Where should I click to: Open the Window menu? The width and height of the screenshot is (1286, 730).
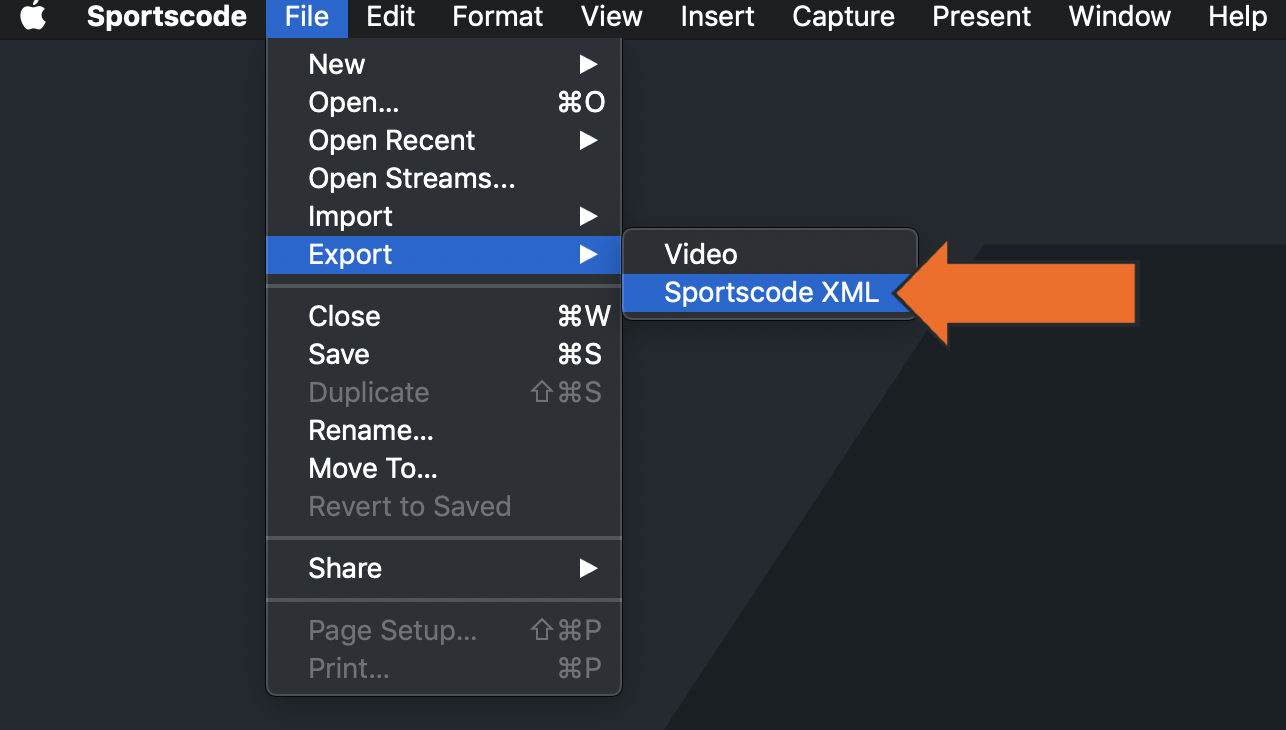pyautogui.click(x=1119, y=16)
